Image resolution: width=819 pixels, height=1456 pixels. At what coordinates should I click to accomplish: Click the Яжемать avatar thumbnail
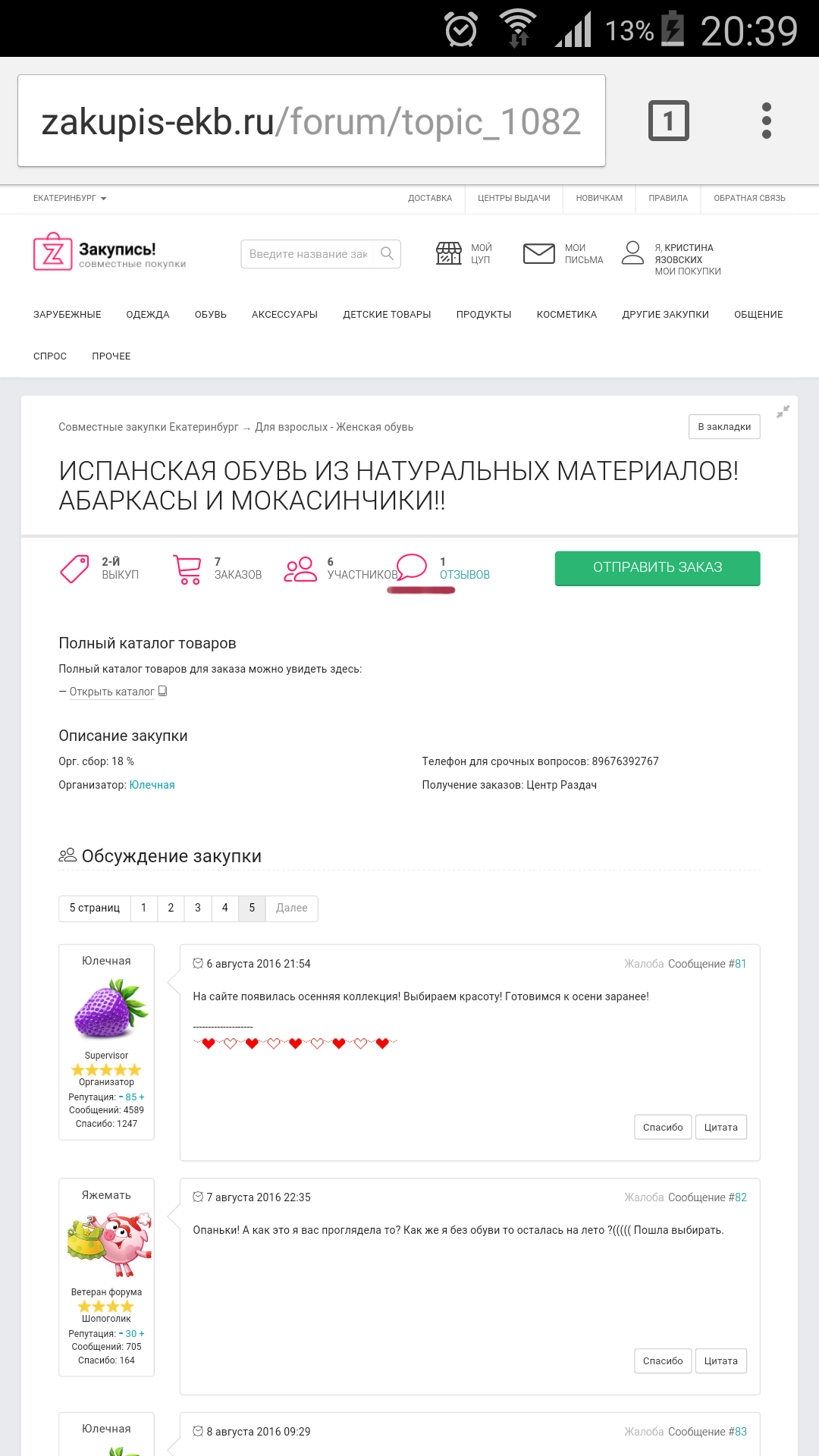coord(107,1245)
